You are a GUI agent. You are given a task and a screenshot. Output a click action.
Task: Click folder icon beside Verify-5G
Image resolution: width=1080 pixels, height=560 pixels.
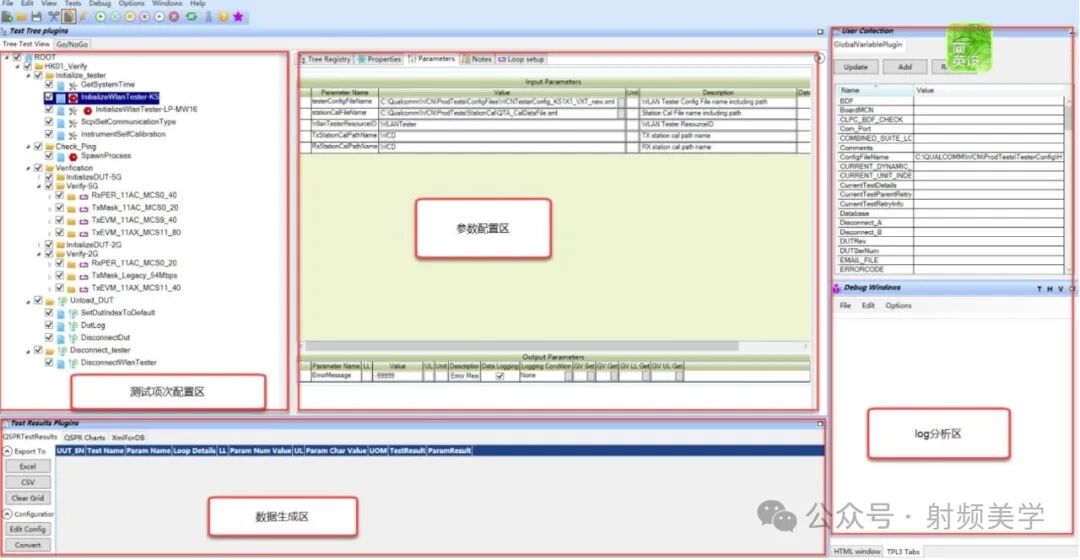pos(61,186)
